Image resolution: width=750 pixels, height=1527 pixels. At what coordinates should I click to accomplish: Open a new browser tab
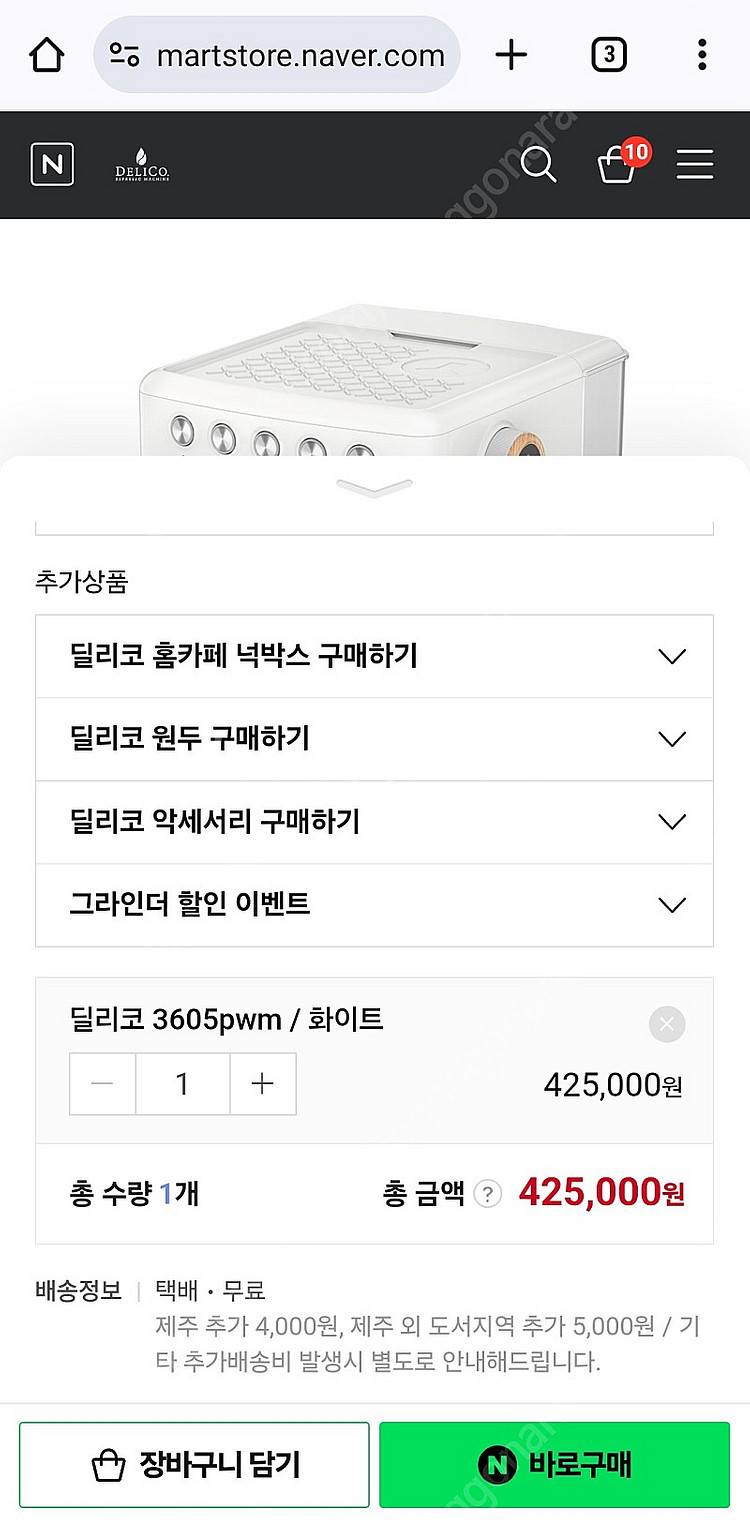click(511, 55)
